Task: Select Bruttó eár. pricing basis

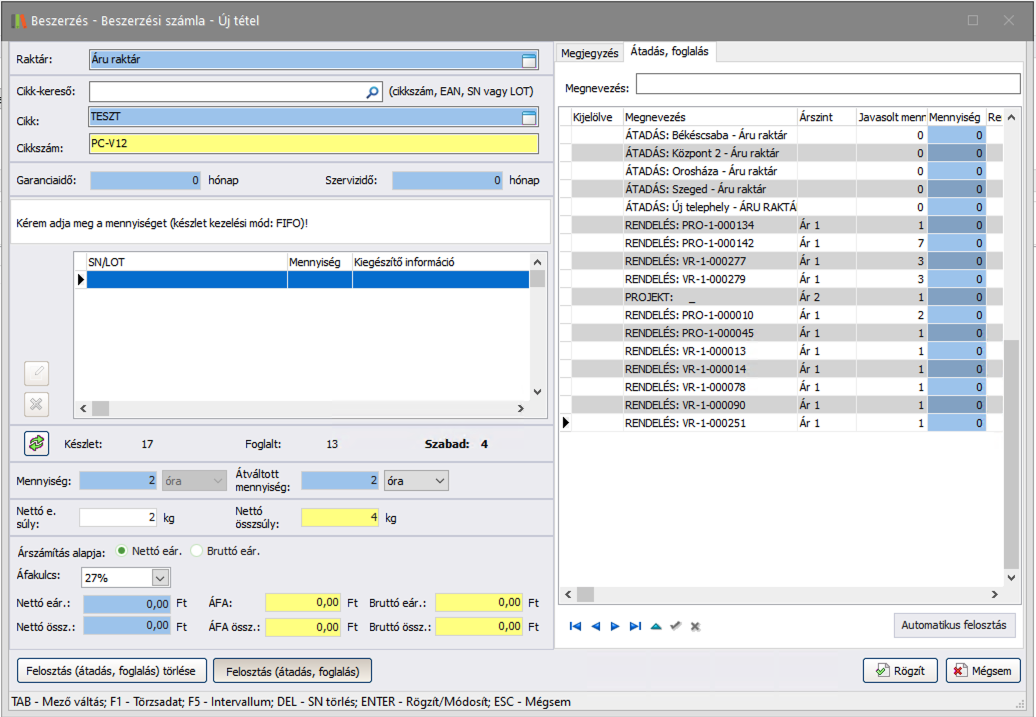Action: [x=197, y=550]
